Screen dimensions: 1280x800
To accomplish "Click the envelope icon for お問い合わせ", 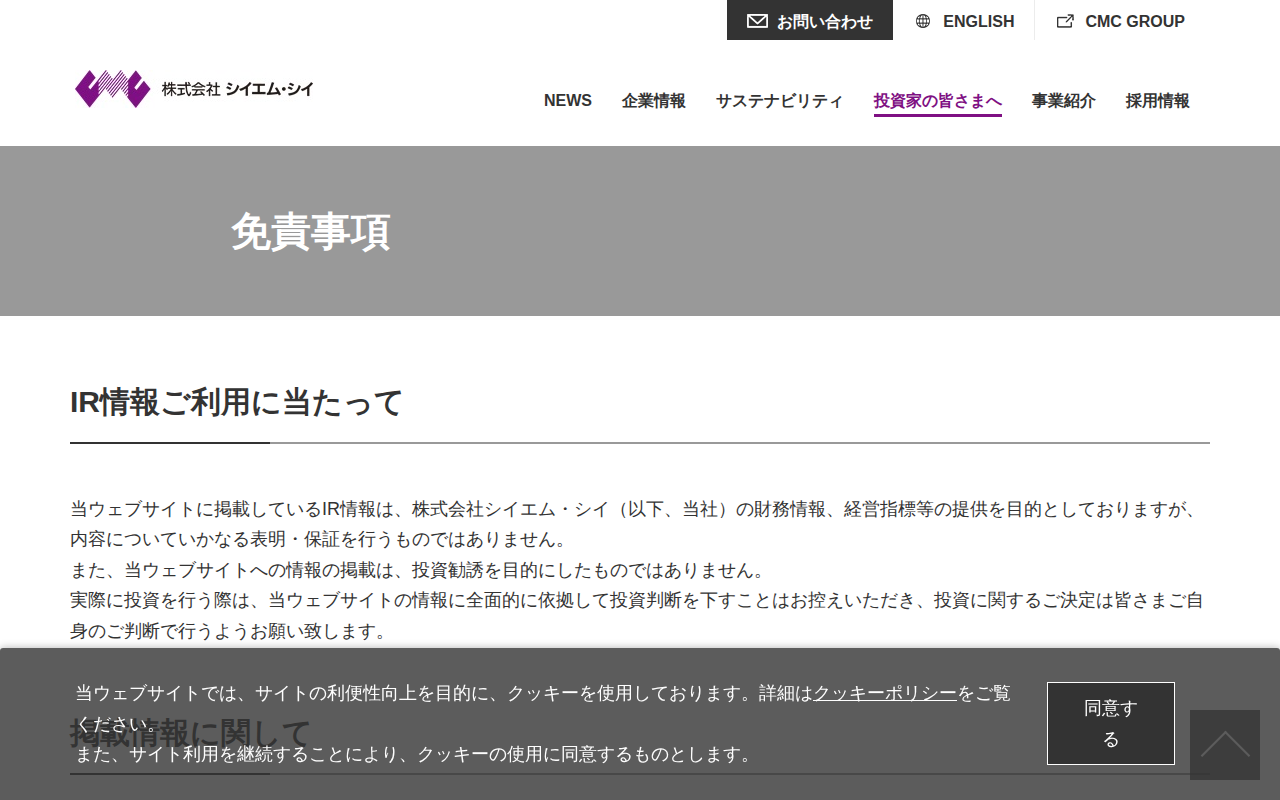I will [757, 21].
